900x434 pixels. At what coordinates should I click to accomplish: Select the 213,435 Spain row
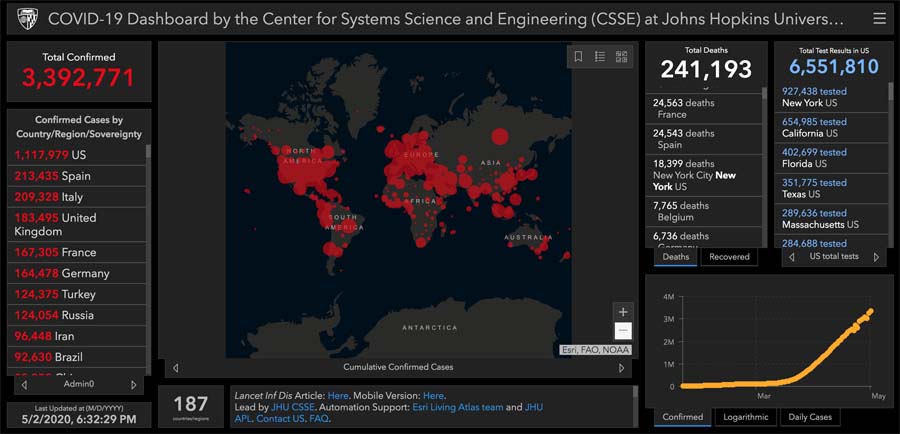77,176
